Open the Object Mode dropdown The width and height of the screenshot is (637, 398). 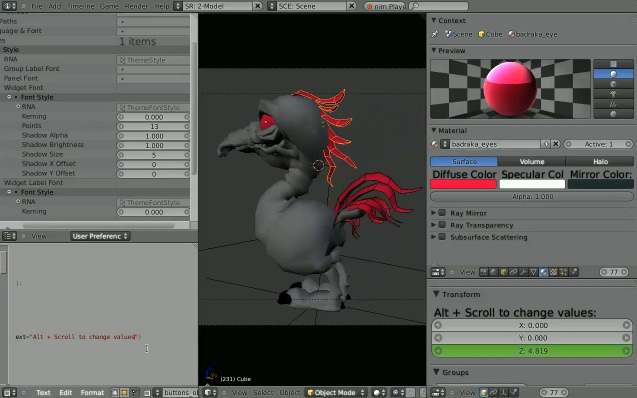click(x=336, y=392)
